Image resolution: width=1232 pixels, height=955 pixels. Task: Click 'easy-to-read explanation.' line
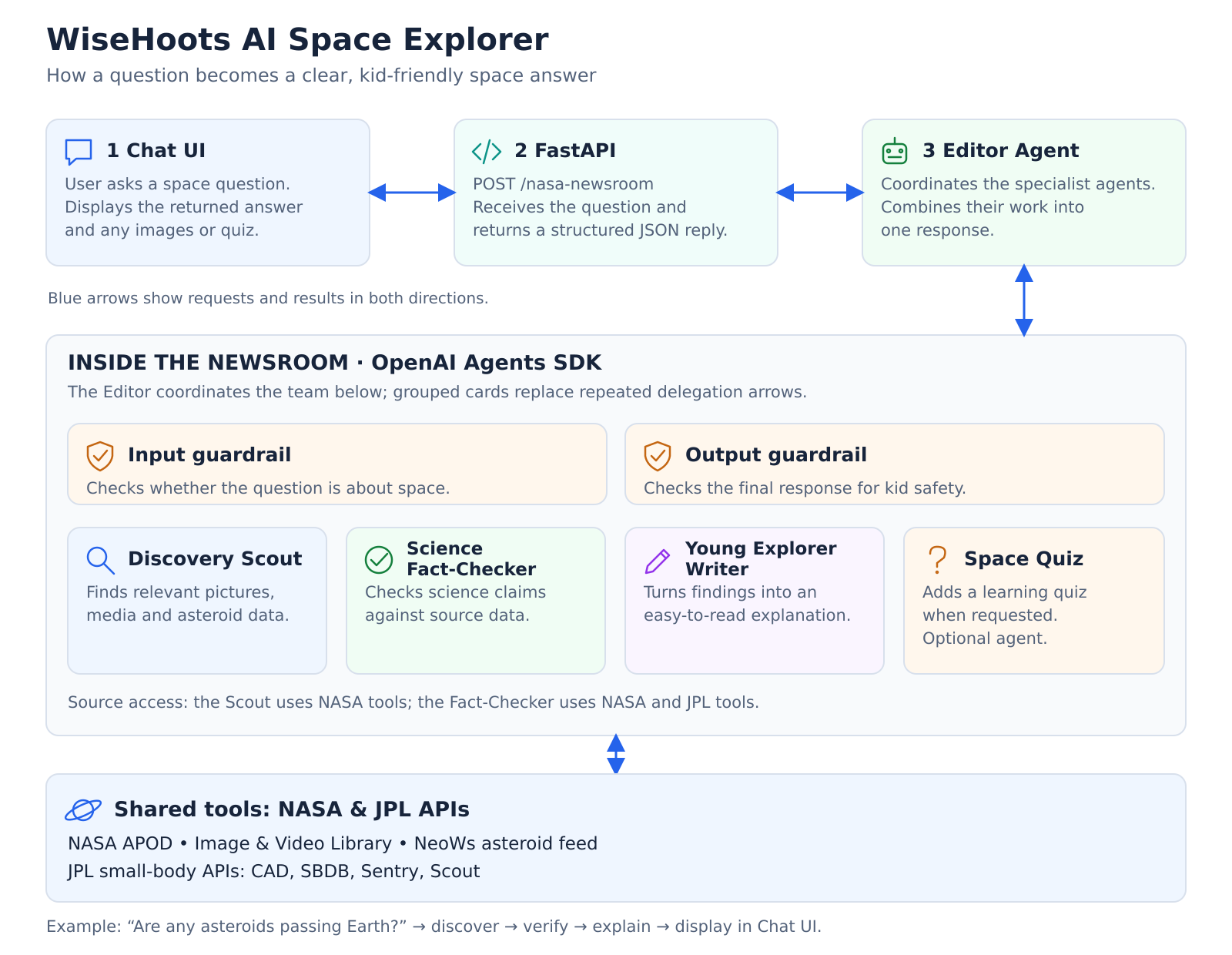(x=747, y=615)
